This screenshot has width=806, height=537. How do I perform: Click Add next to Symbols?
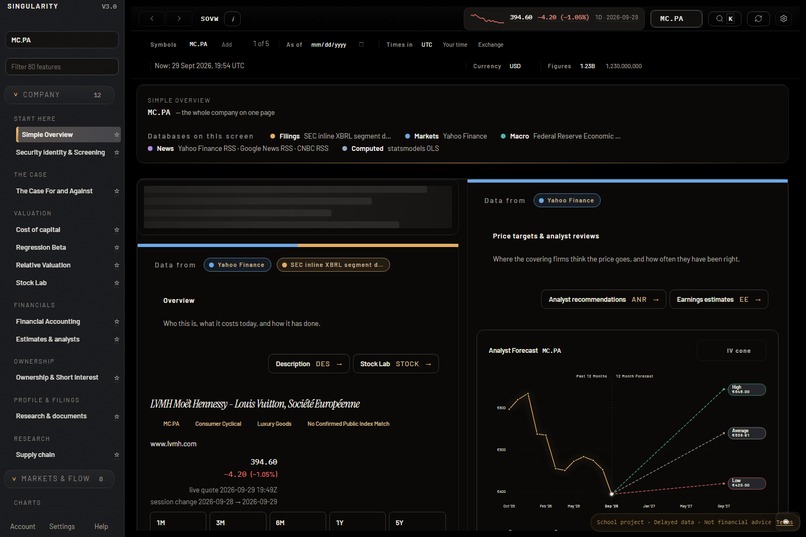[x=227, y=45]
